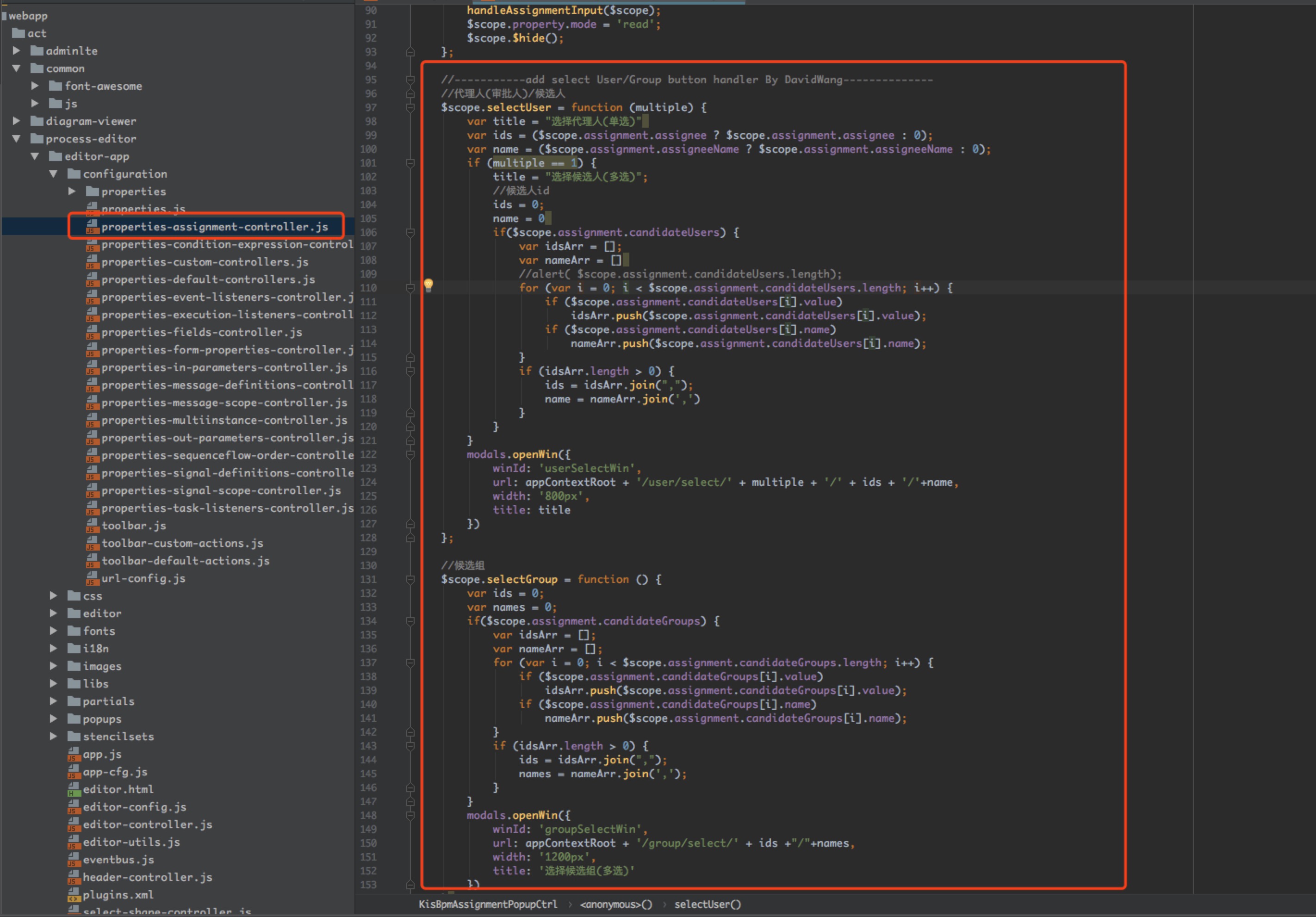Image resolution: width=1316 pixels, height=917 pixels.
Task: Open properties-message-scope-controller.js
Action: coord(225,403)
